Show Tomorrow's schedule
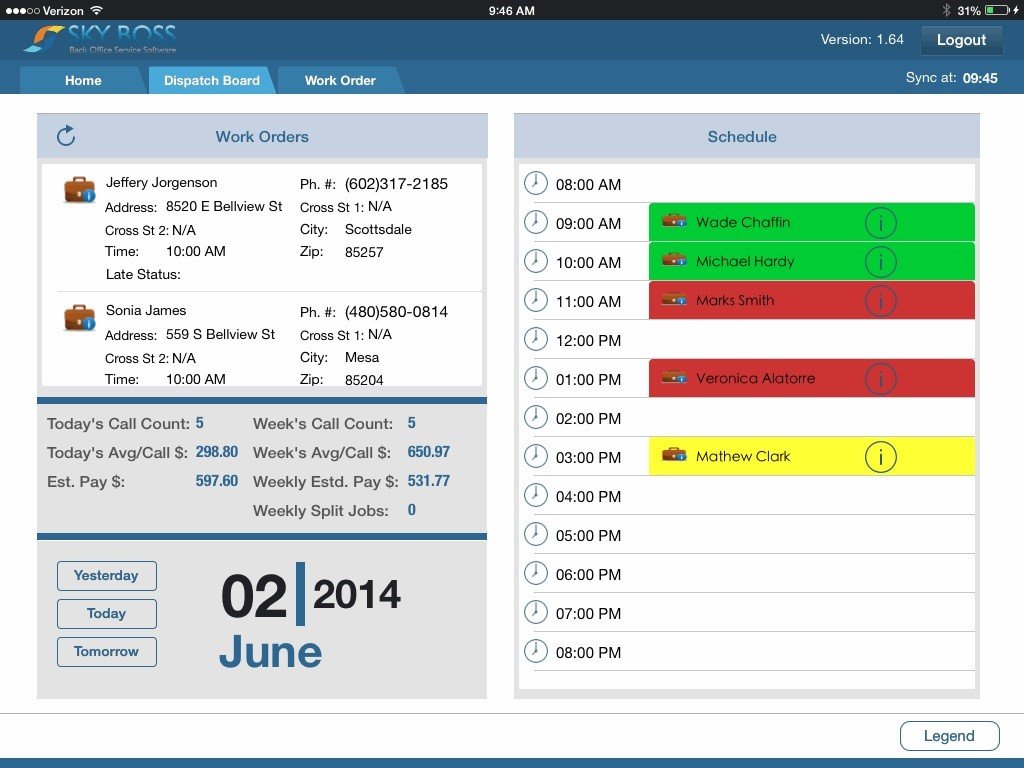The width and height of the screenshot is (1024, 768). [106, 651]
